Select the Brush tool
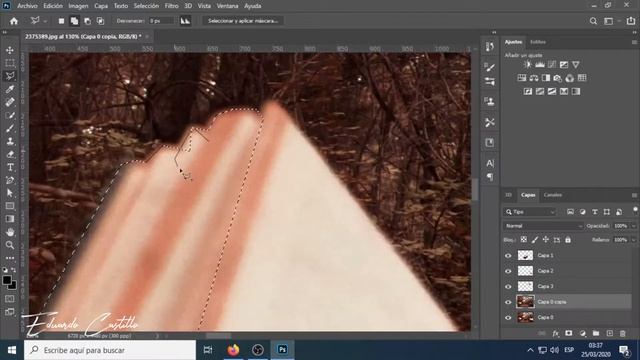The image size is (640, 360). 10,128
